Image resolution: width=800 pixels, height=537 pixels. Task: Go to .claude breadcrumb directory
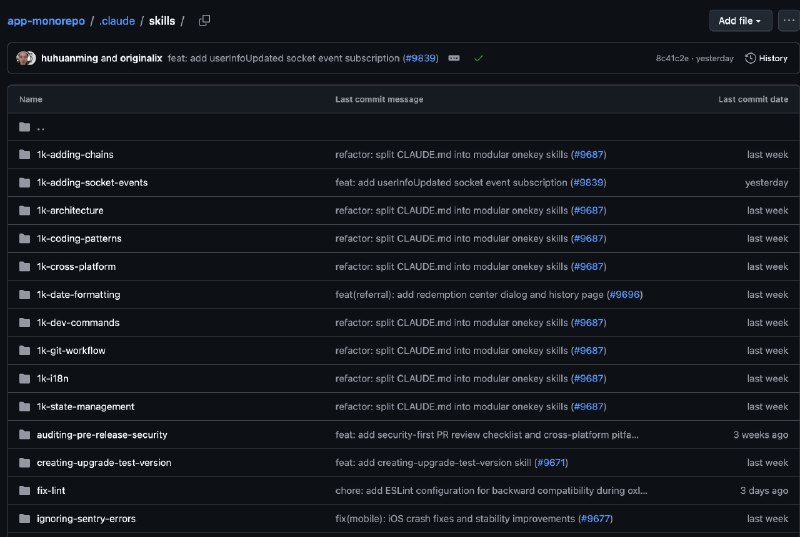[x=116, y=20]
